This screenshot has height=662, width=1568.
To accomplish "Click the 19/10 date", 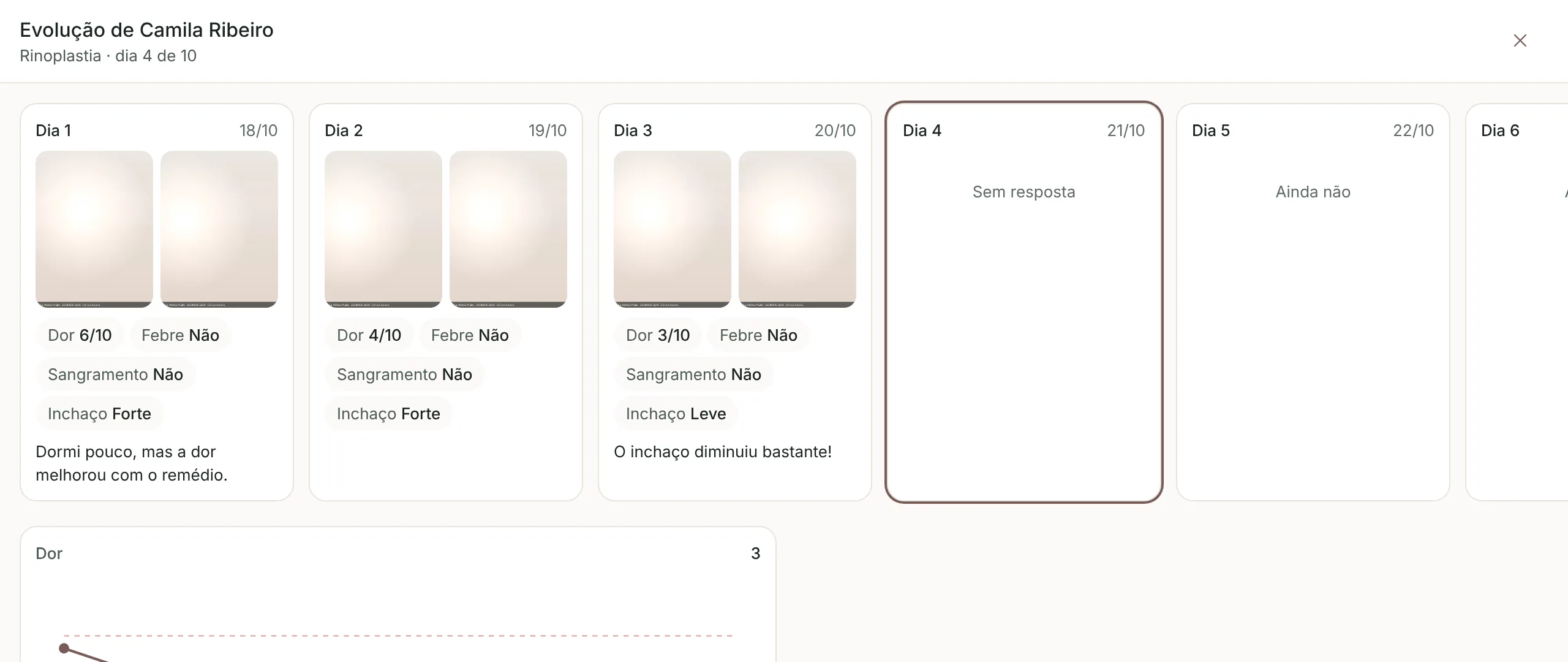I will [x=548, y=131].
